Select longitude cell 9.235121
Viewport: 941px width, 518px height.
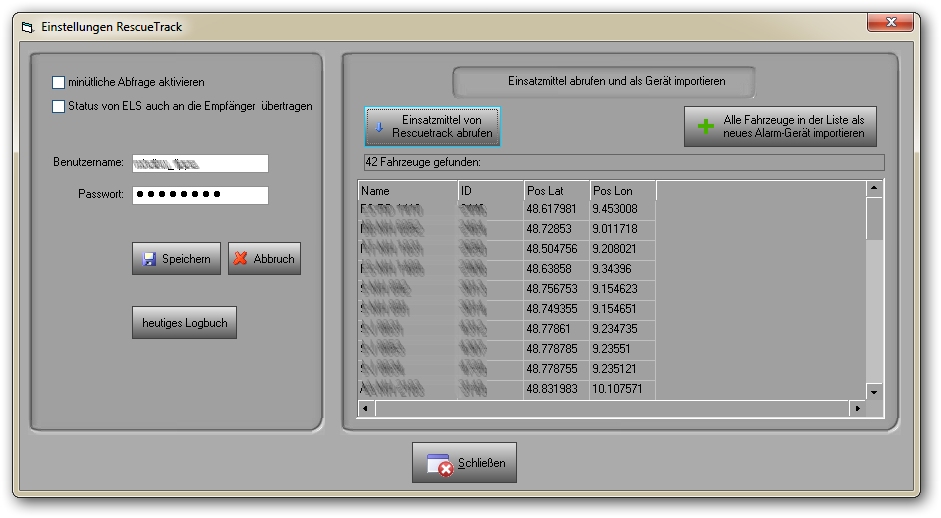pyautogui.click(x=623, y=369)
